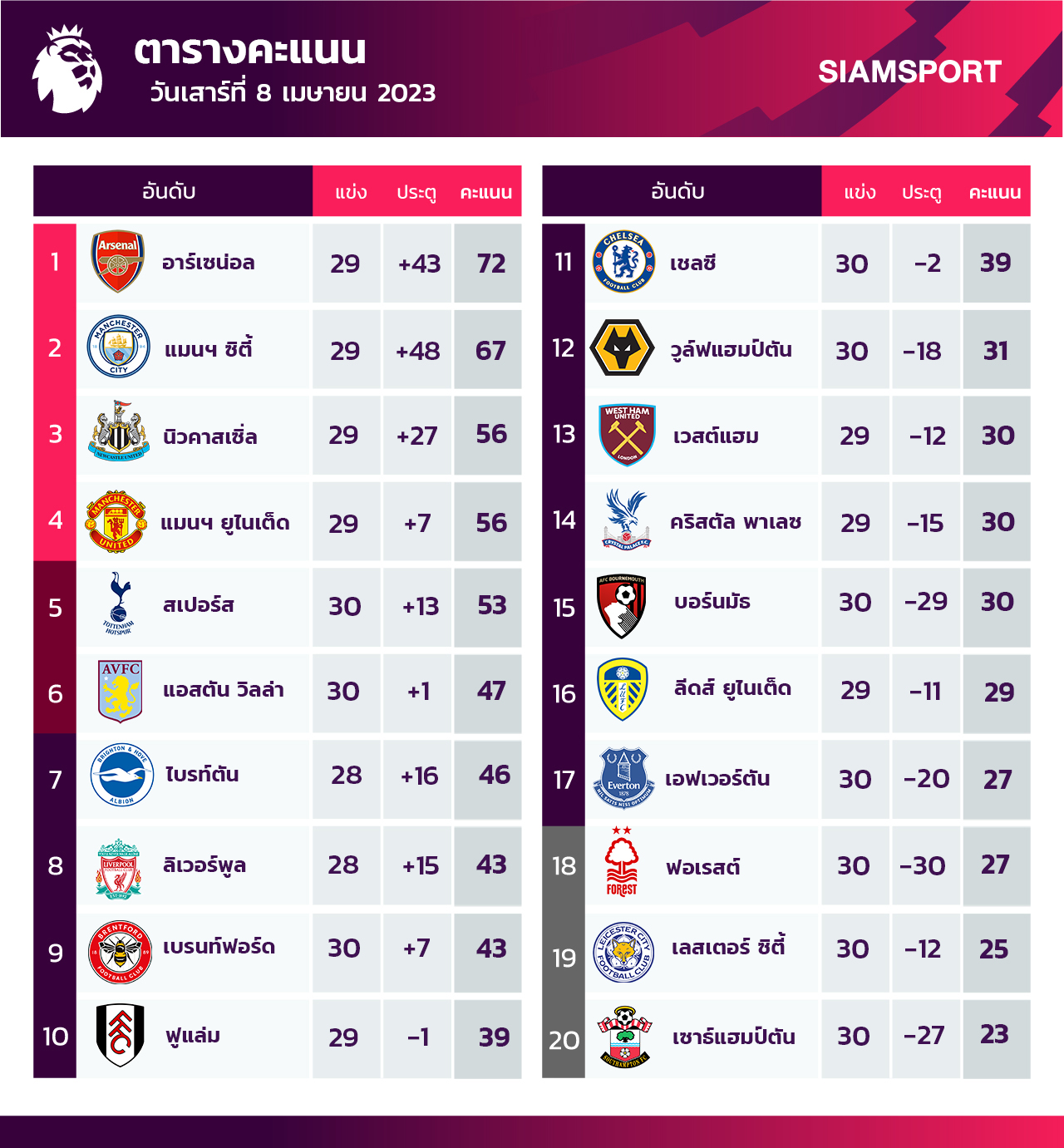Click the Arsenal club crest
Screen dimensions: 1064x1148
(x=117, y=262)
